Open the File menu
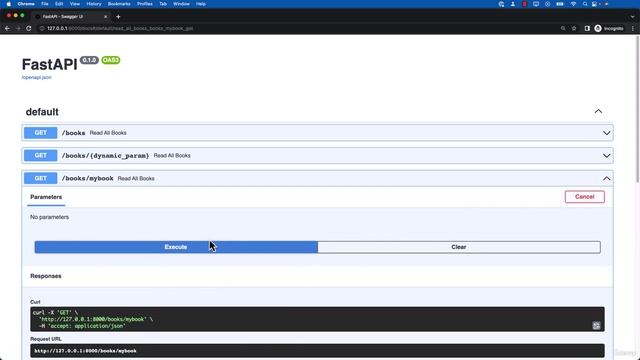This screenshot has height=360, width=640. click(x=45, y=4)
